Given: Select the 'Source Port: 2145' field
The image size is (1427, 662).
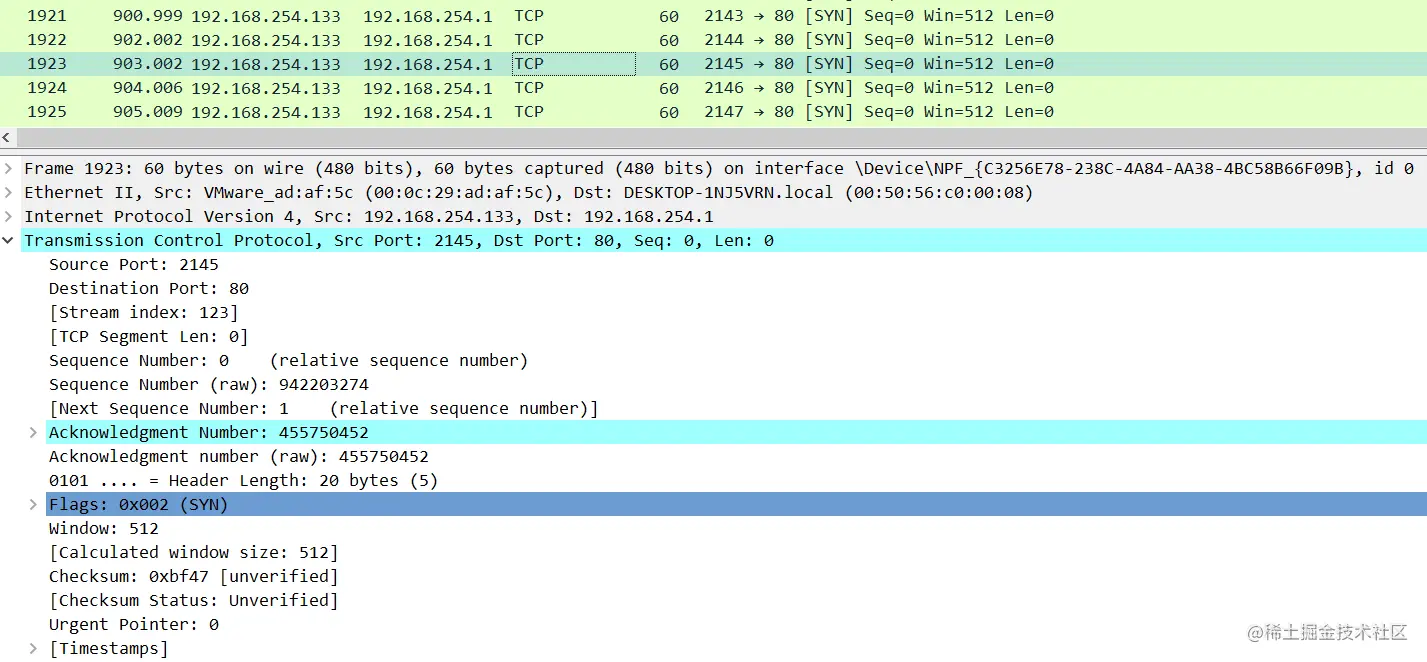Looking at the screenshot, I should tap(134, 264).
